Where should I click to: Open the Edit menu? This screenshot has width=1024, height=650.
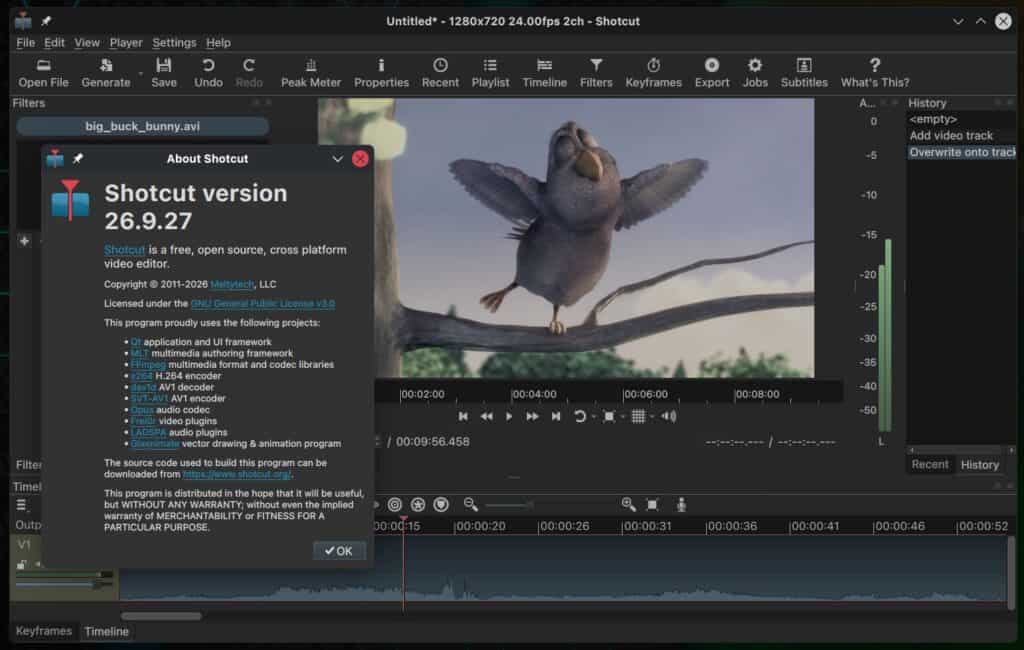pyautogui.click(x=54, y=42)
